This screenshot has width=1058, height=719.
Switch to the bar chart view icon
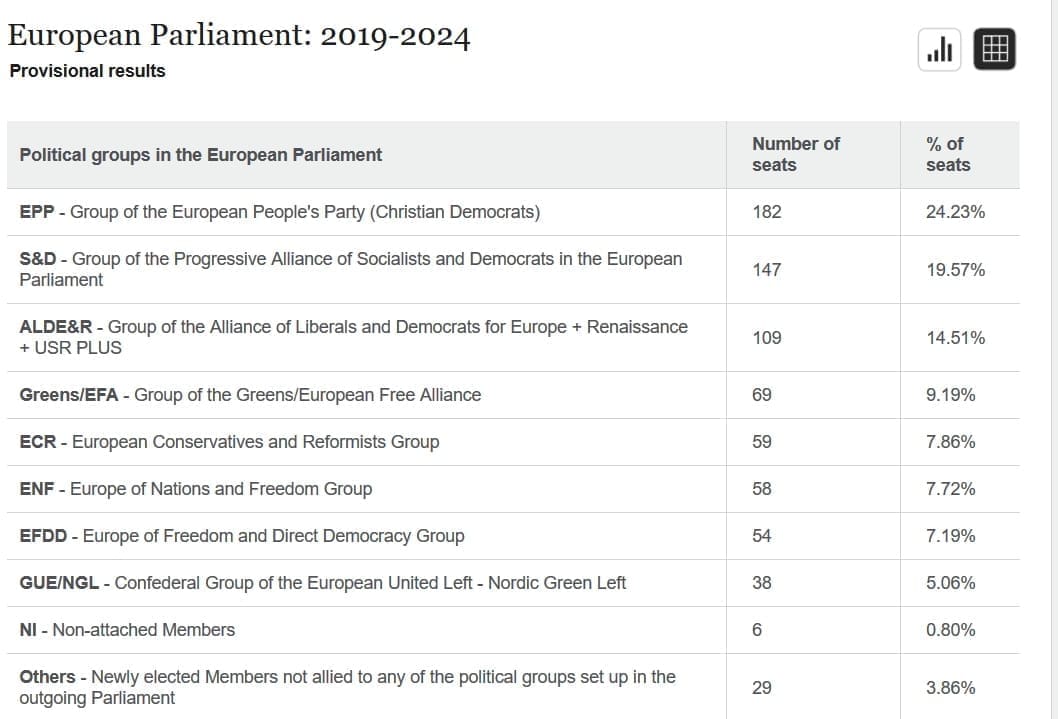pyautogui.click(x=939, y=49)
